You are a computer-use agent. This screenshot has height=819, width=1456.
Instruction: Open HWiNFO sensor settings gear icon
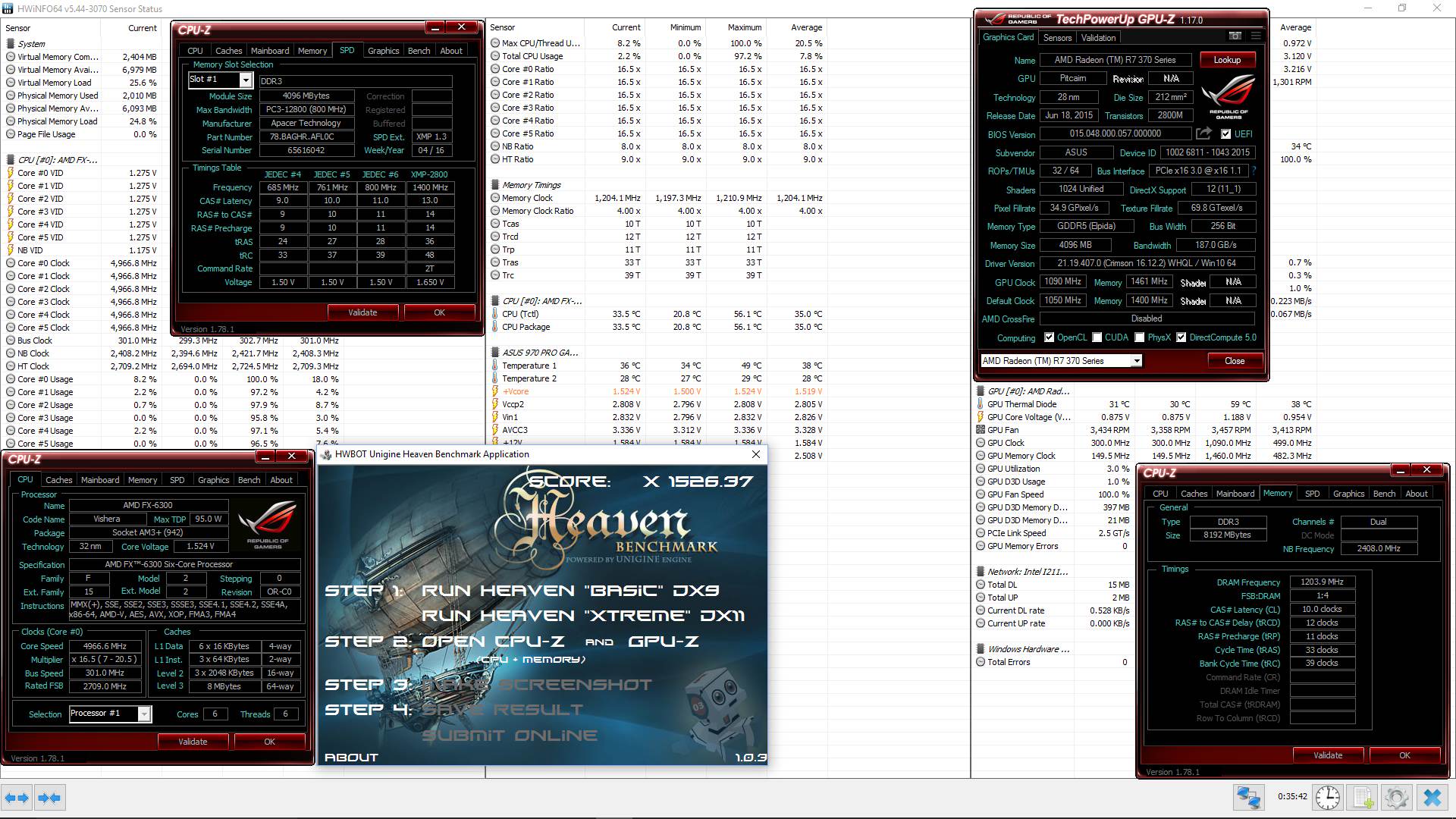point(1396,798)
